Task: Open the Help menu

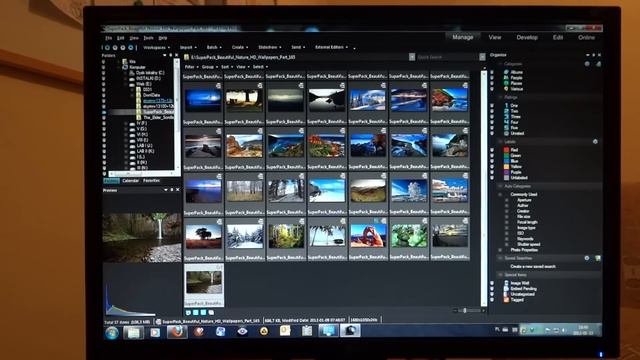Action: point(162,38)
